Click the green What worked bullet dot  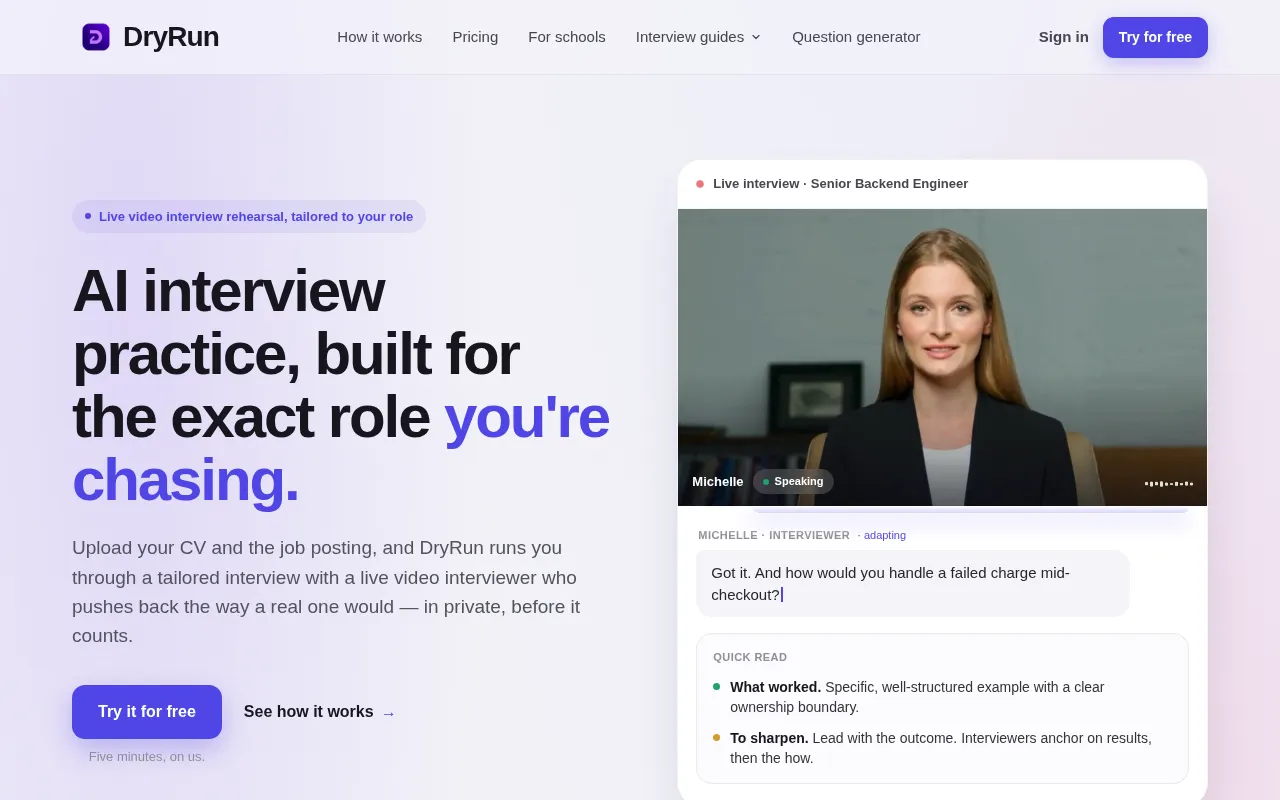pos(716,686)
